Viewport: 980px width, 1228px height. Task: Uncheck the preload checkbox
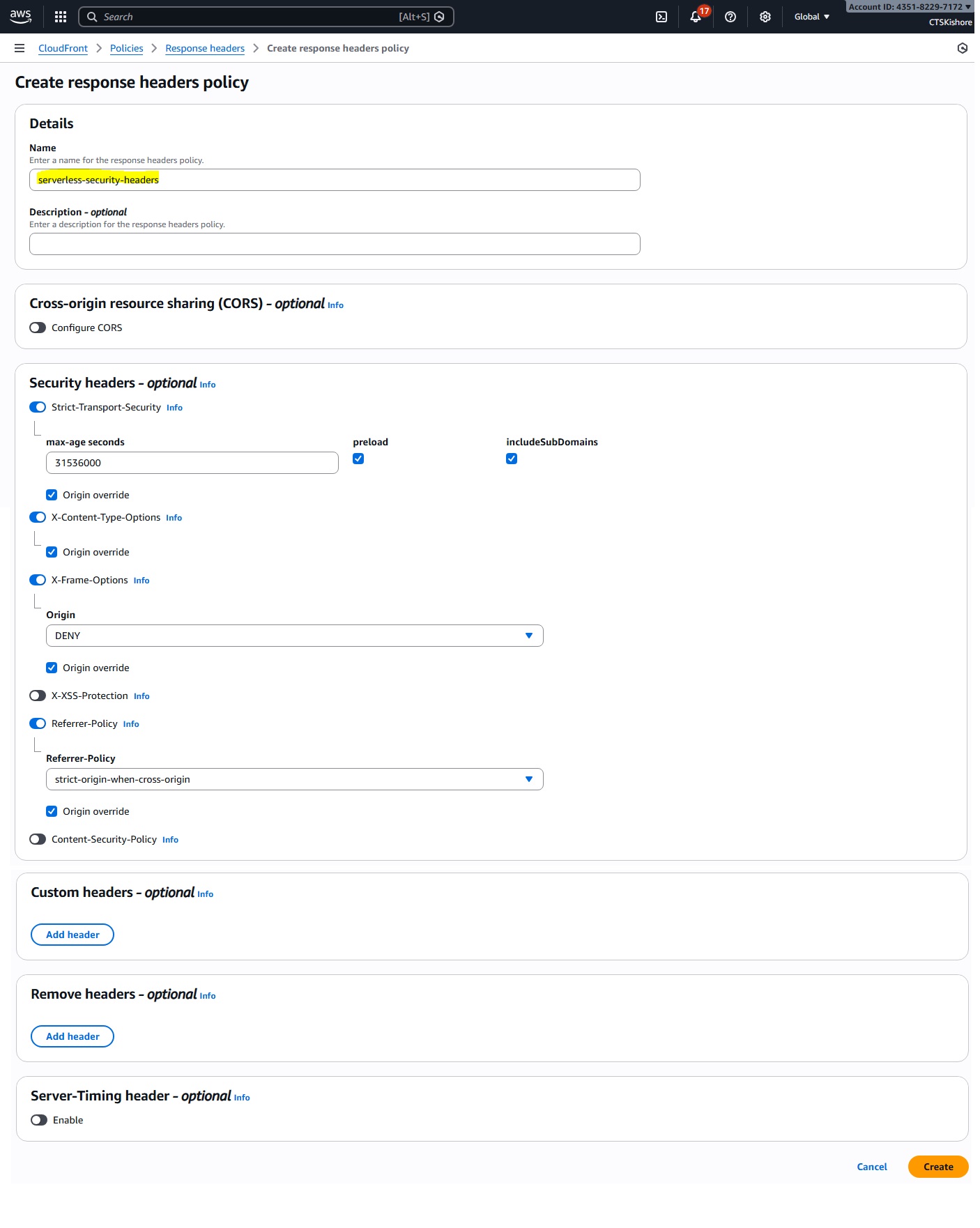(x=358, y=459)
